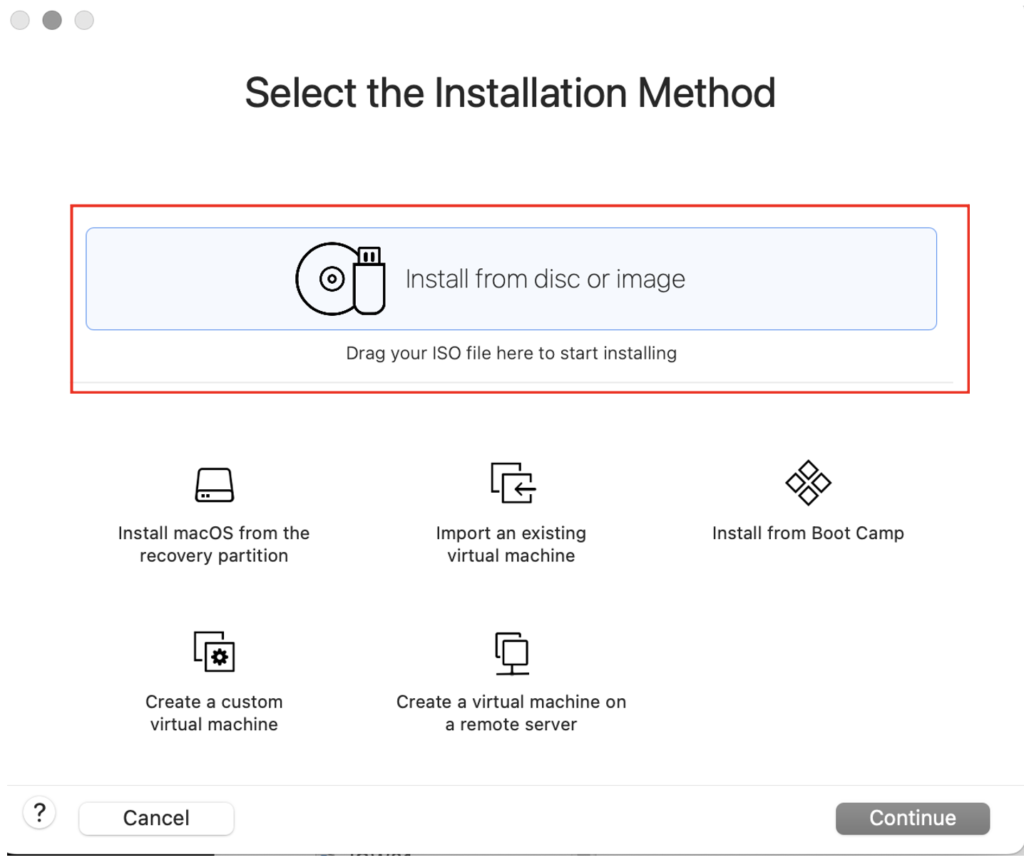1024x860 pixels.
Task: Choose "Create a custom virtual machine" label
Action: coord(214,713)
